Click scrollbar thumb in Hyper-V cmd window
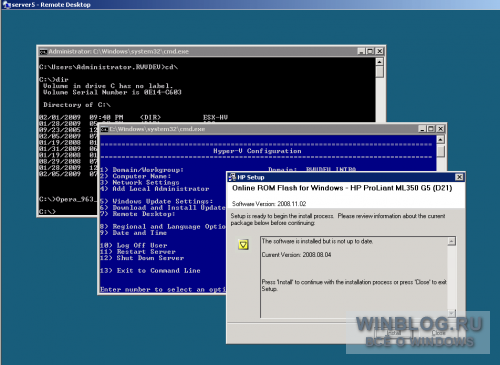This screenshot has width=500, height=365. [440, 151]
